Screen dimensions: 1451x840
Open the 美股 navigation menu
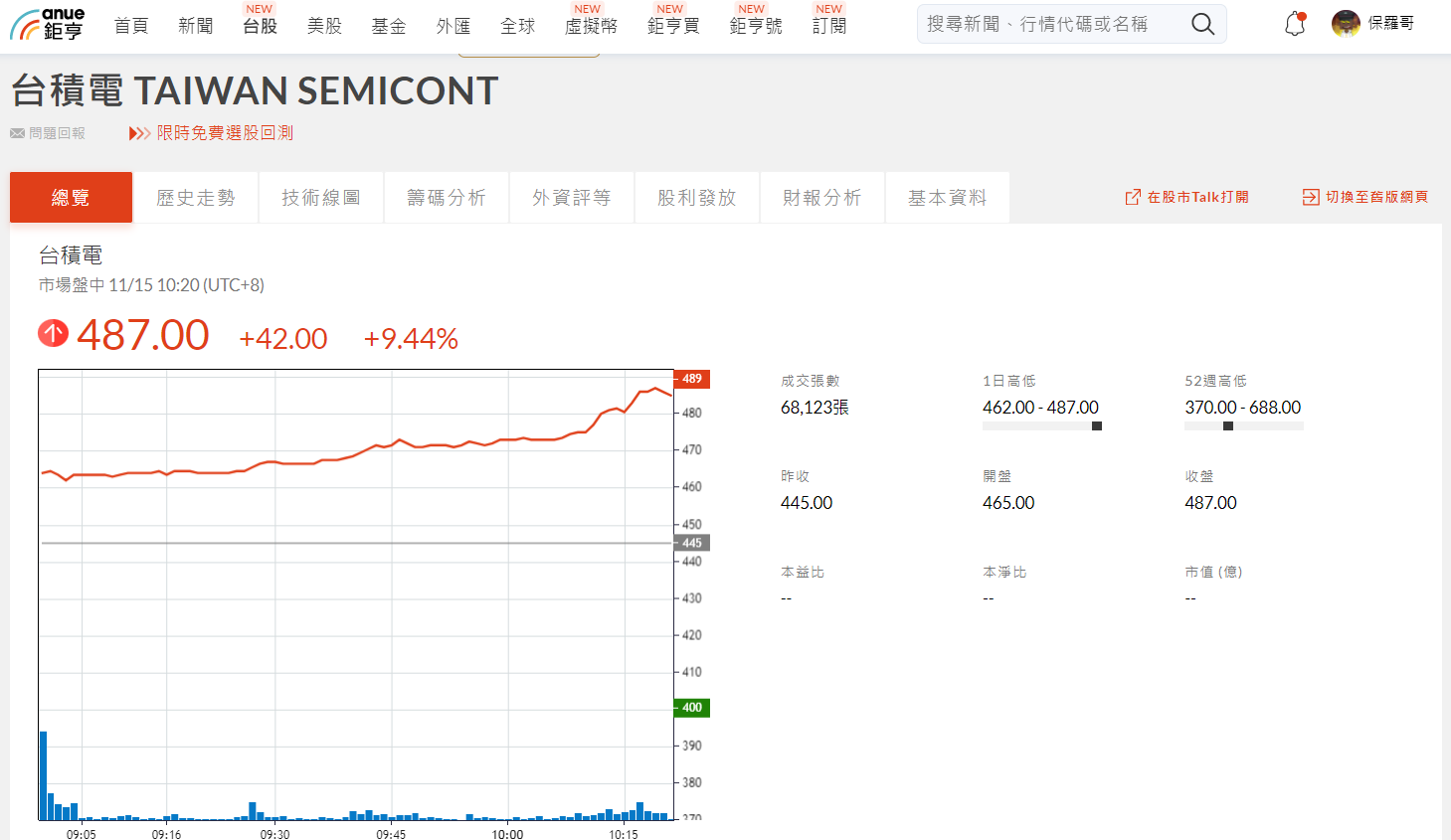coord(324,26)
